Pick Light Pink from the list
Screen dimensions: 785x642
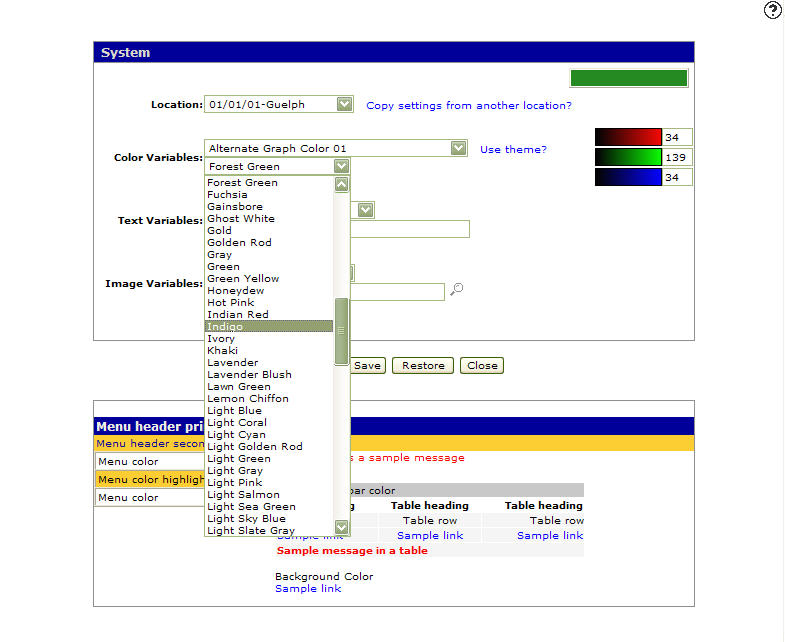coord(269,483)
